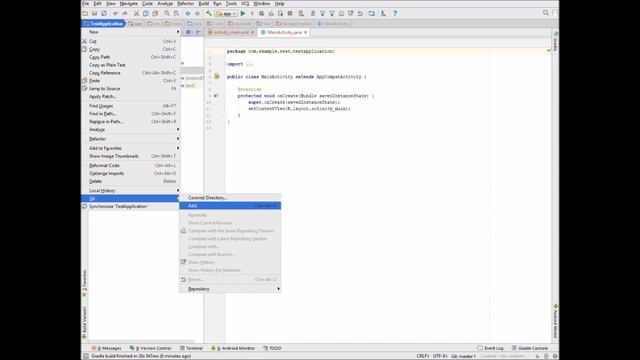Click the Open folder toolbar icon

85,13
